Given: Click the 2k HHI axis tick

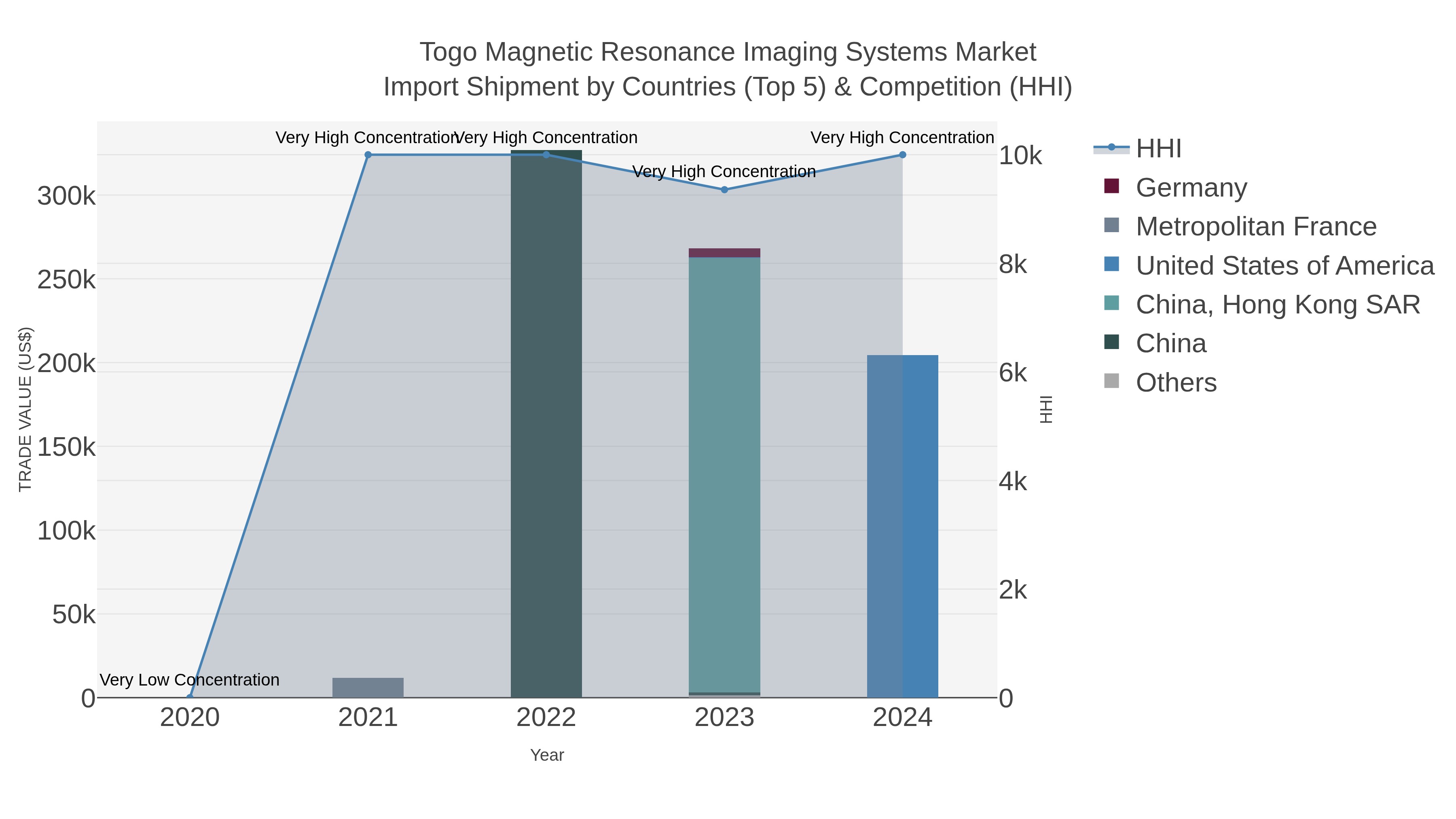Looking at the screenshot, I should (1013, 590).
